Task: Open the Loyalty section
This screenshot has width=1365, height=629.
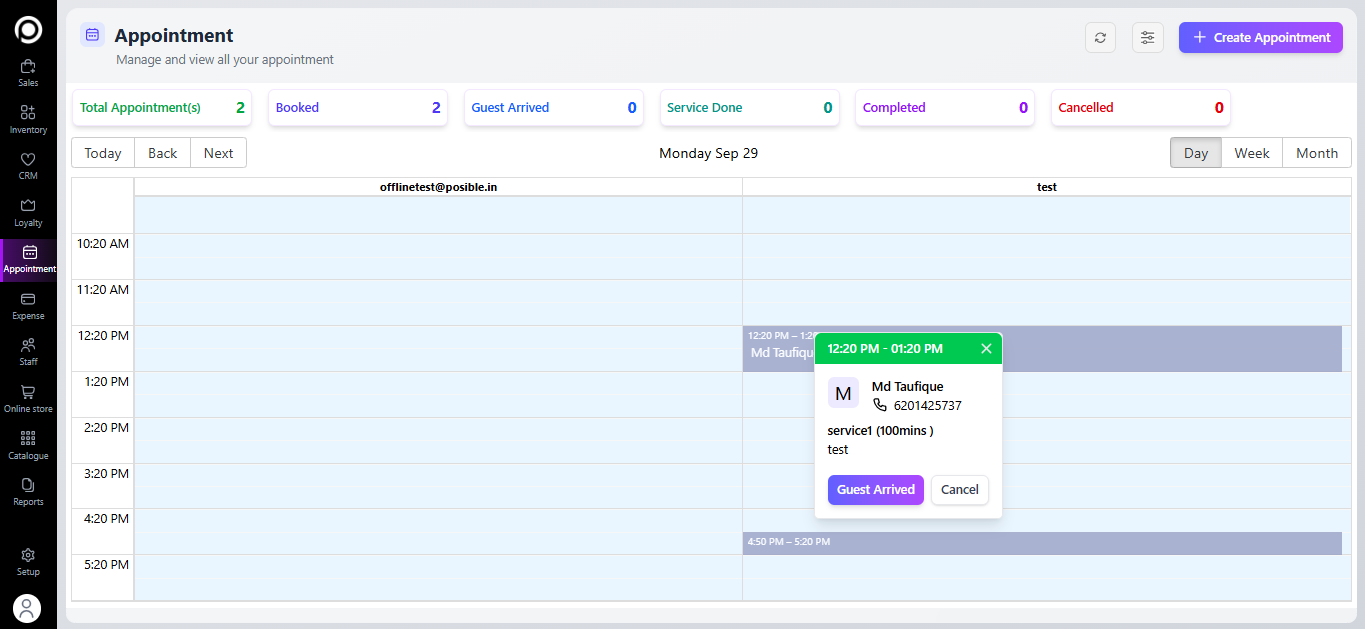Action: [x=28, y=212]
